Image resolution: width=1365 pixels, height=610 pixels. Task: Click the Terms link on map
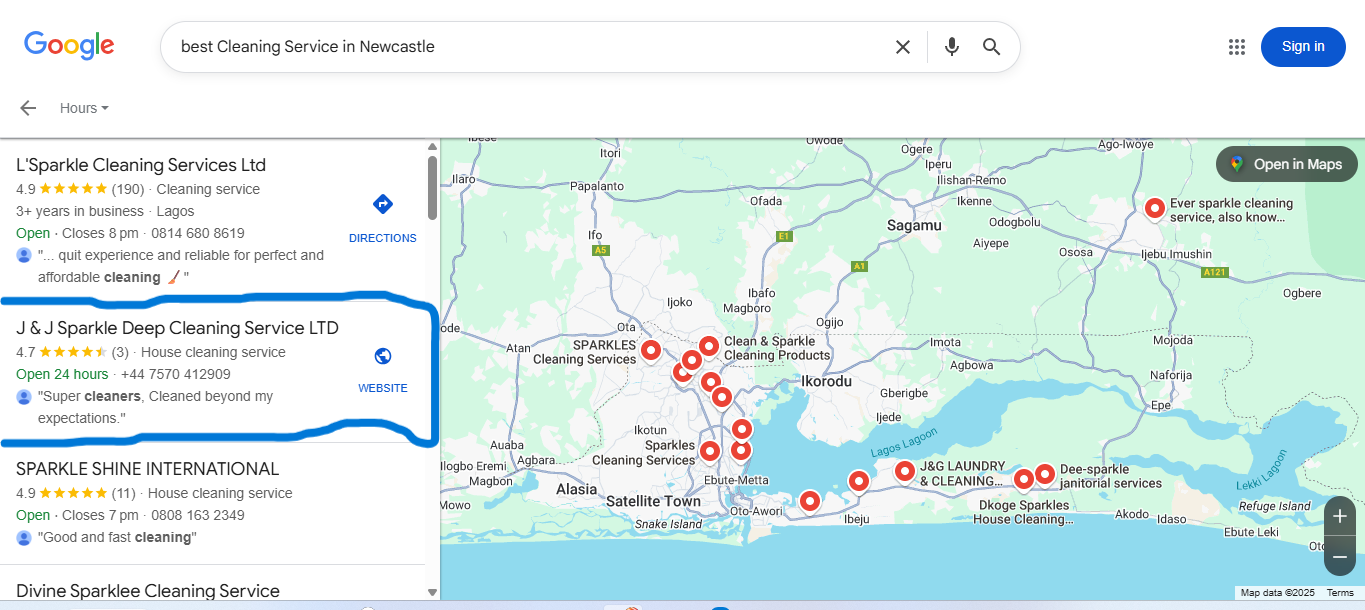[1340, 593]
